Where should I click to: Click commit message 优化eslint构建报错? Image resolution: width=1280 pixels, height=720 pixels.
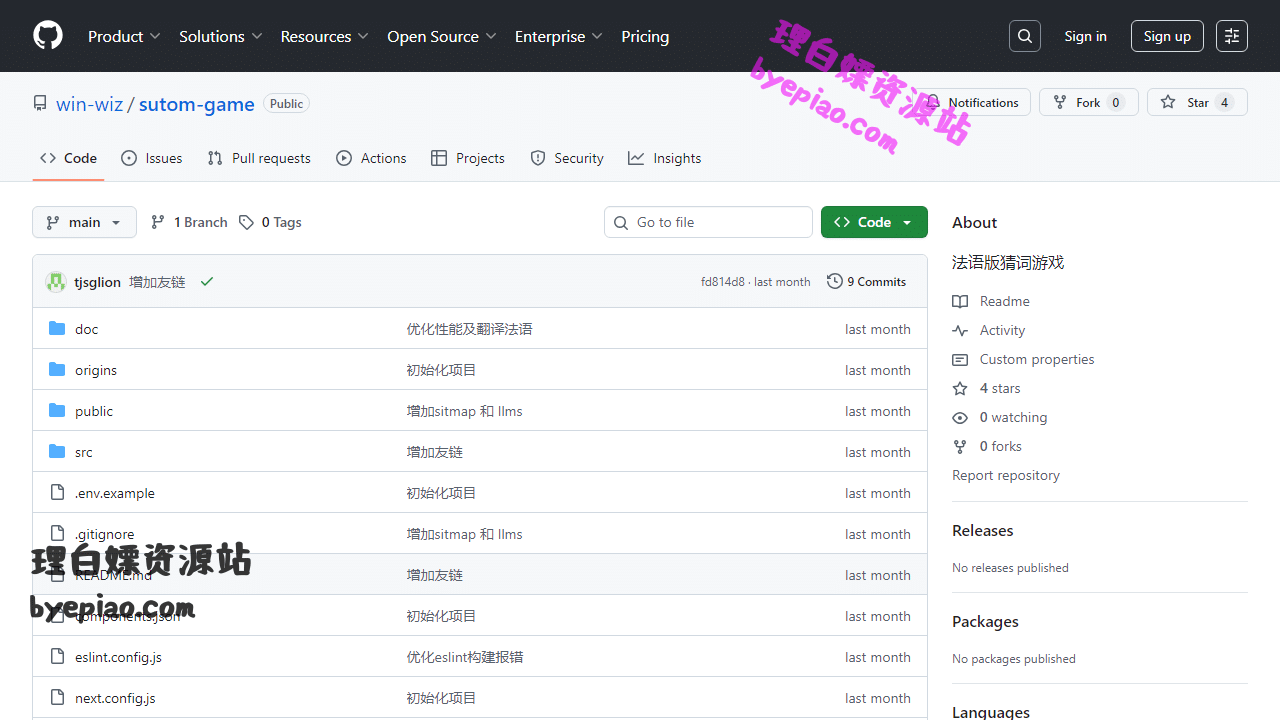(465, 657)
